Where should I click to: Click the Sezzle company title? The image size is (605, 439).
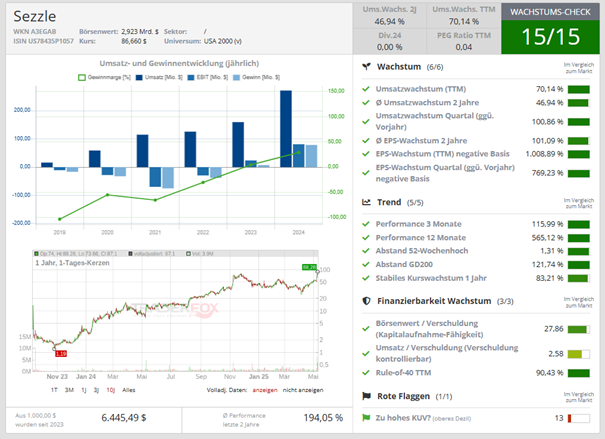[35, 17]
